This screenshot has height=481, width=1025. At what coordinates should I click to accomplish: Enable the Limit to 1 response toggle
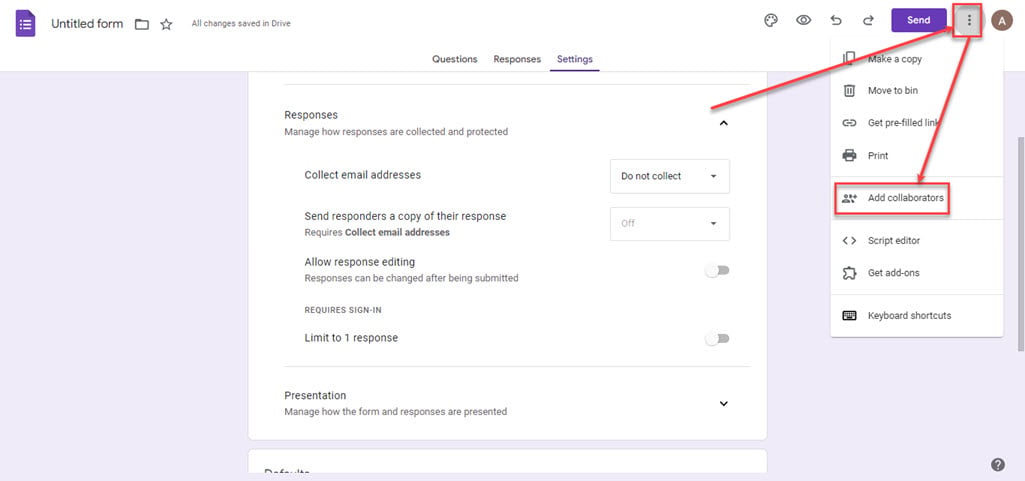point(717,339)
